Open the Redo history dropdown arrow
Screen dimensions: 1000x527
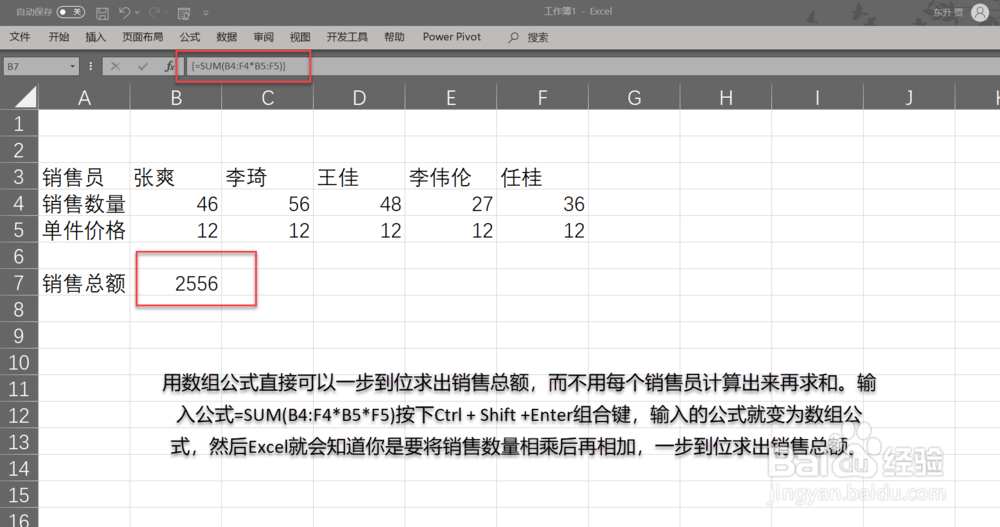click(x=166, y=13)
